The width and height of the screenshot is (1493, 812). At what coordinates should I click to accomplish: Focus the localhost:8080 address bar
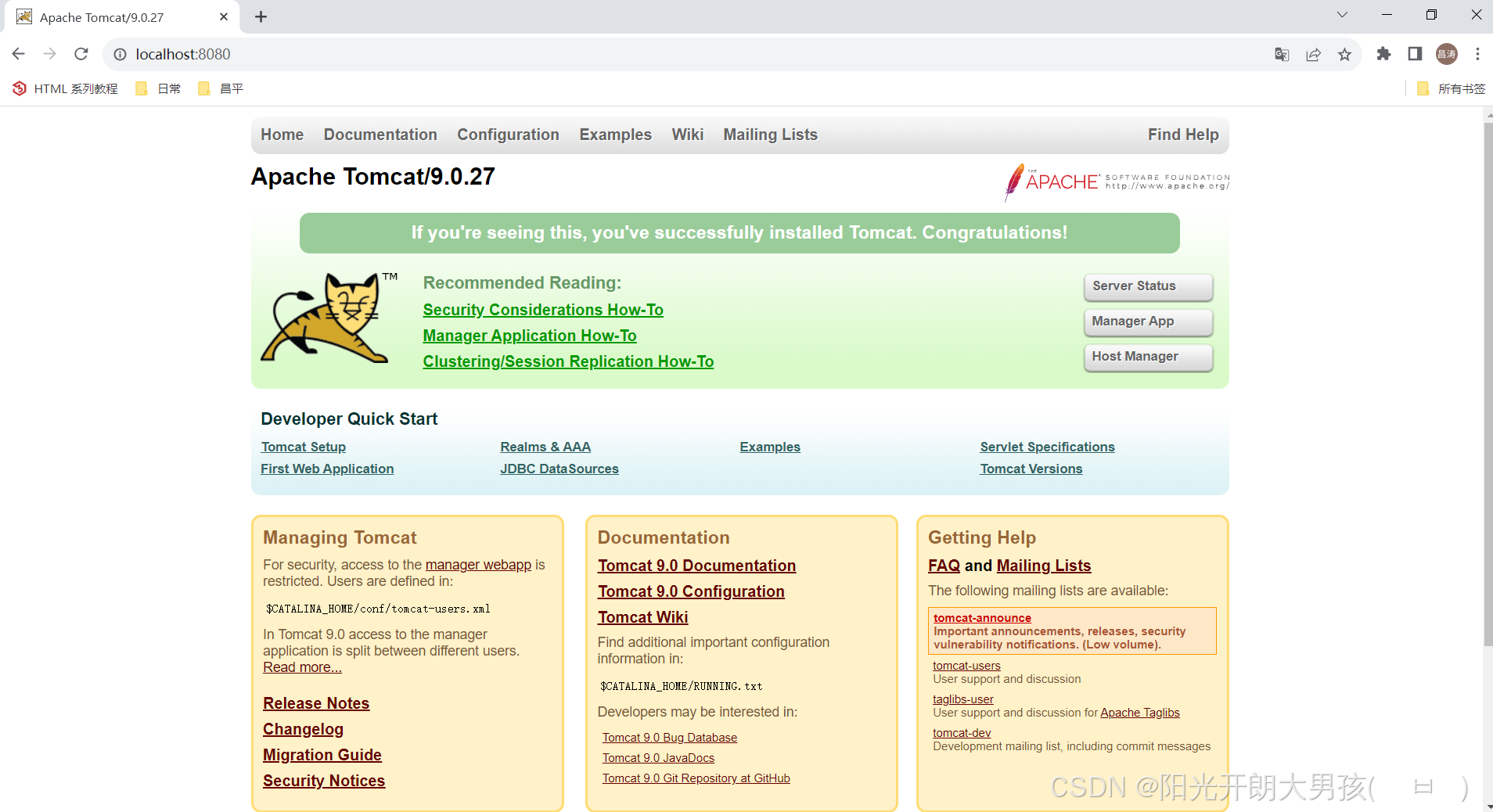(689, 54)
